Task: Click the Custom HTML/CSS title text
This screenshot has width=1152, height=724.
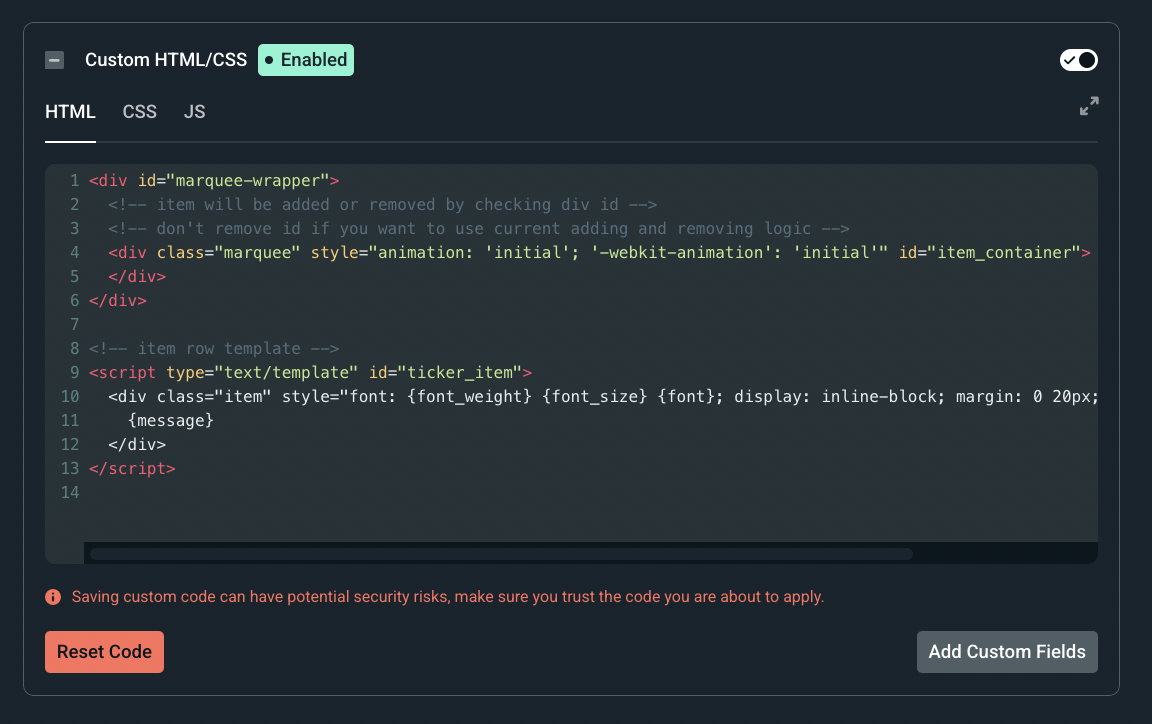Action: coord(165,59)
